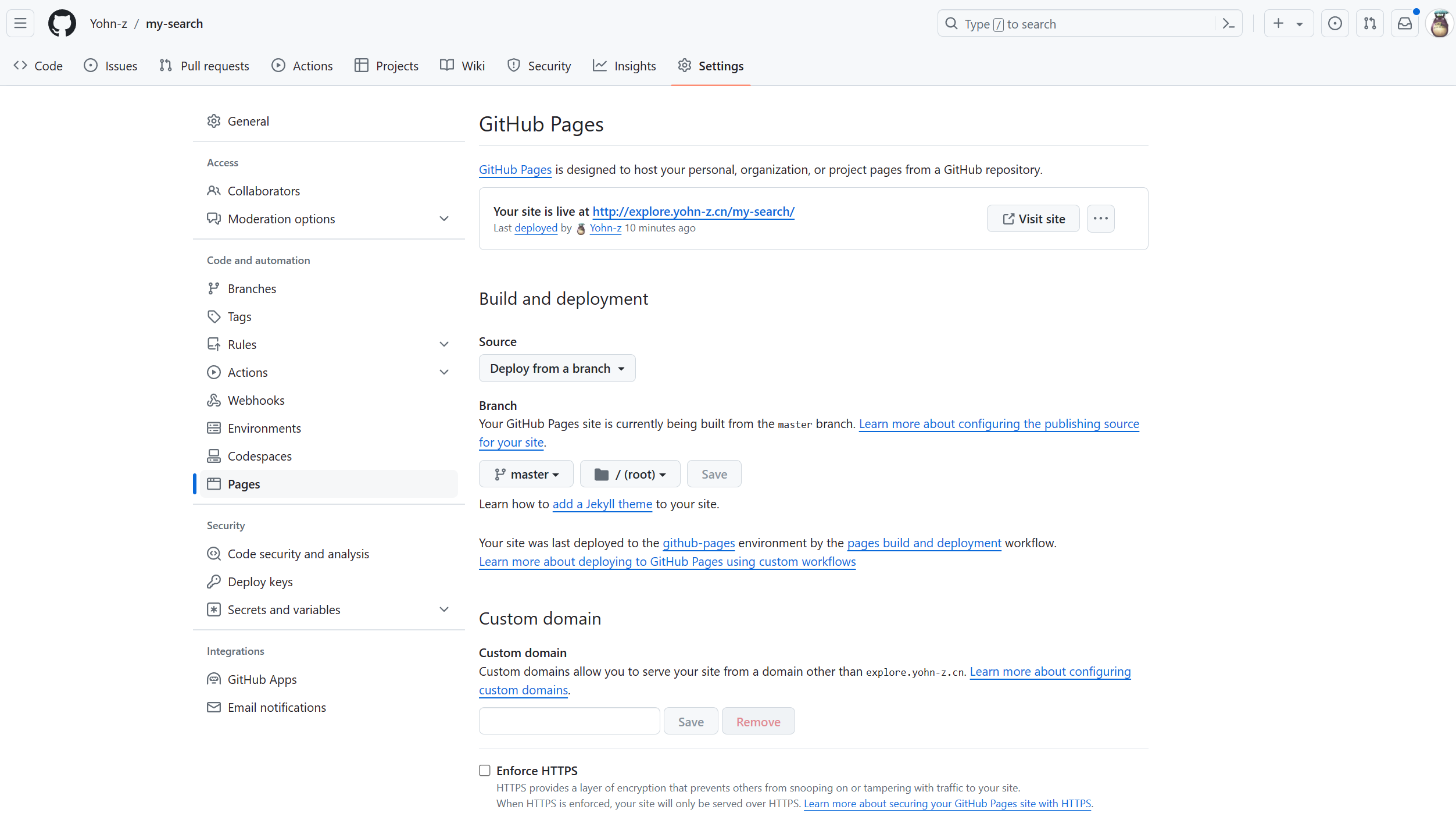The height and width of the screenshot is (813, 1456).
Task: Switch to the Wiki tab
Action: (463, 66)
